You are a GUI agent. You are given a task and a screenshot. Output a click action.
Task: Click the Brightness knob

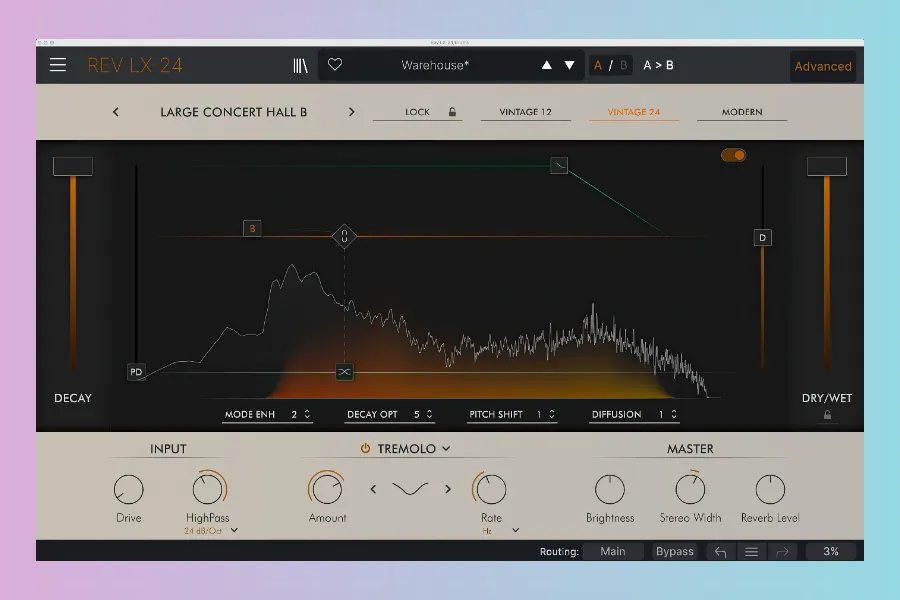pos(610,490)
